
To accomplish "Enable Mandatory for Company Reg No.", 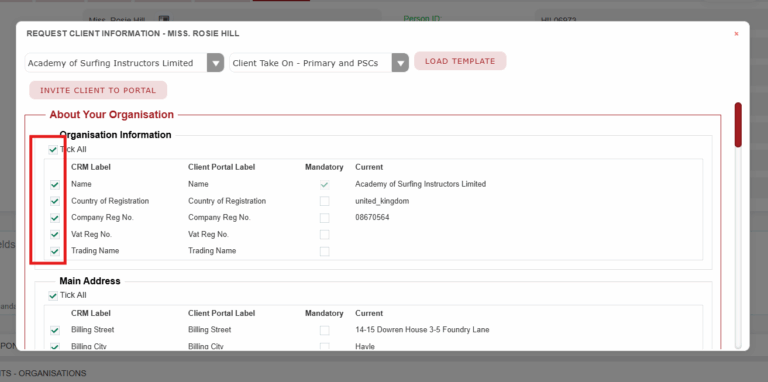I will [324, 218].
